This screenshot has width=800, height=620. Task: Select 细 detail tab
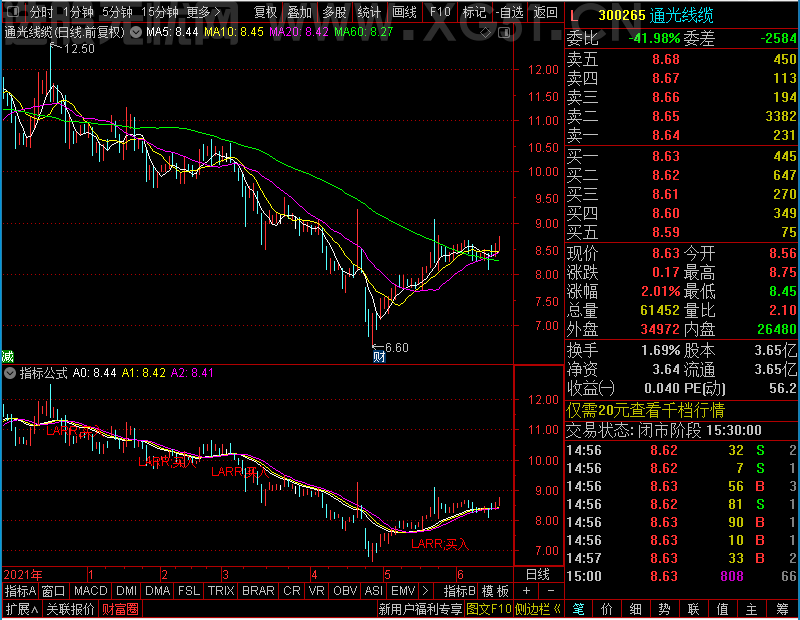[x=636, y=609]
